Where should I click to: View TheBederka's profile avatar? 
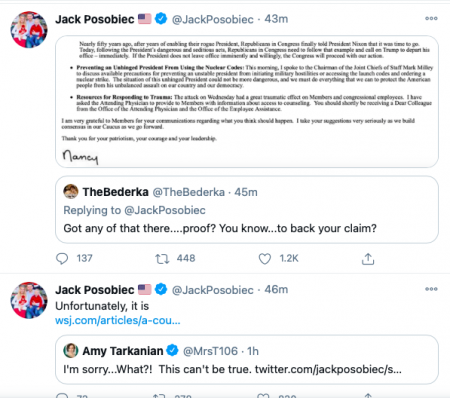pos(71,191)
